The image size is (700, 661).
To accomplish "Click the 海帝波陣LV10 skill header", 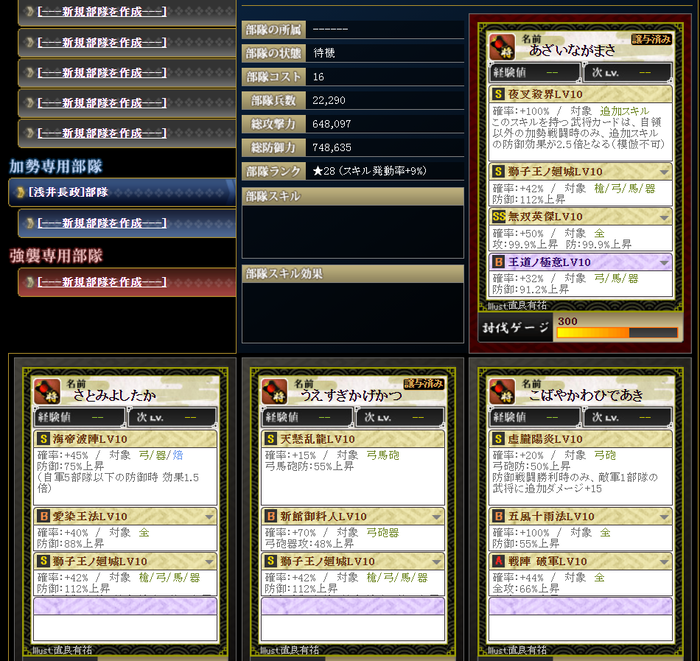I will coord(125,439).
